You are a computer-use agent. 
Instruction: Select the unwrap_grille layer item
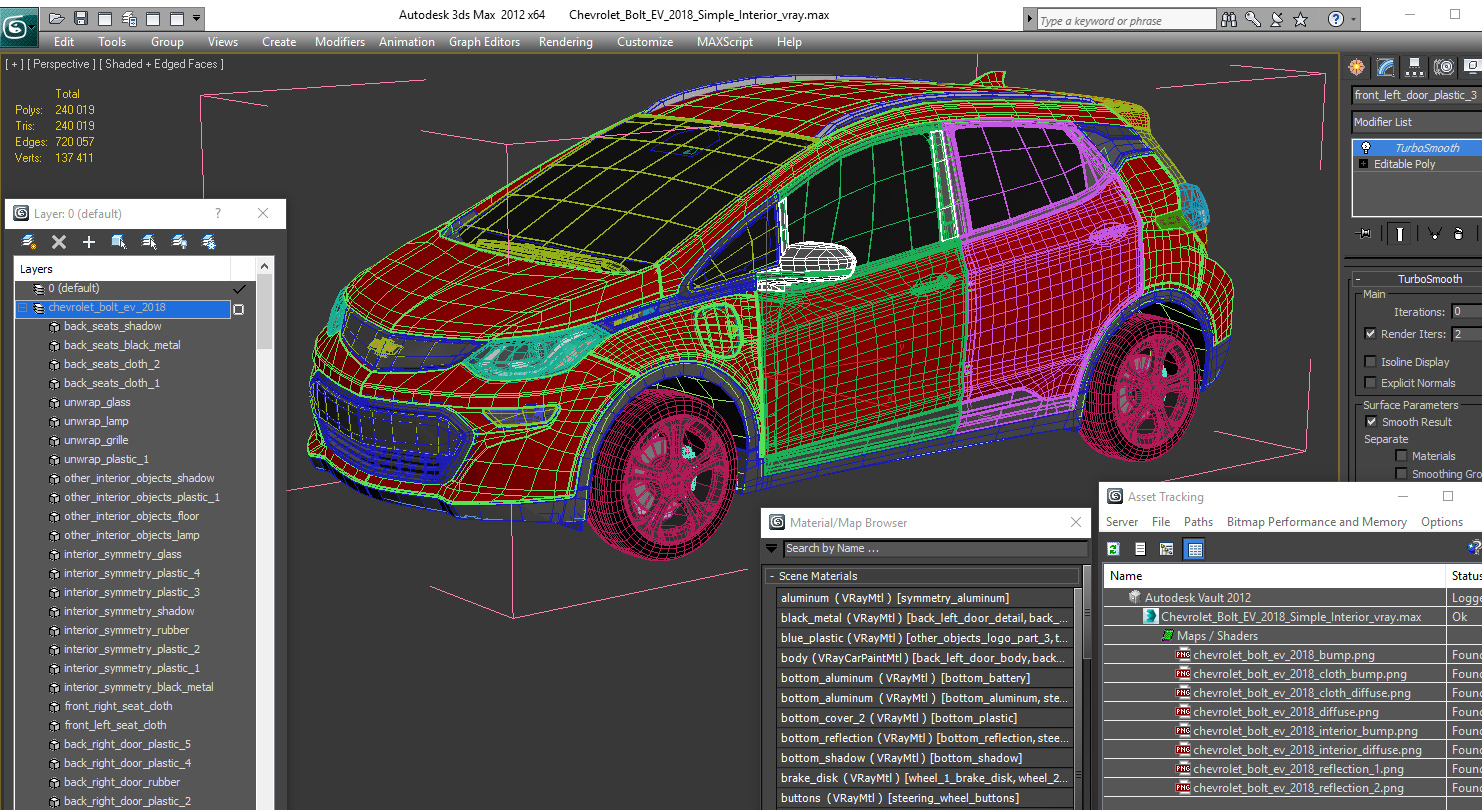[x=96, y=441]
